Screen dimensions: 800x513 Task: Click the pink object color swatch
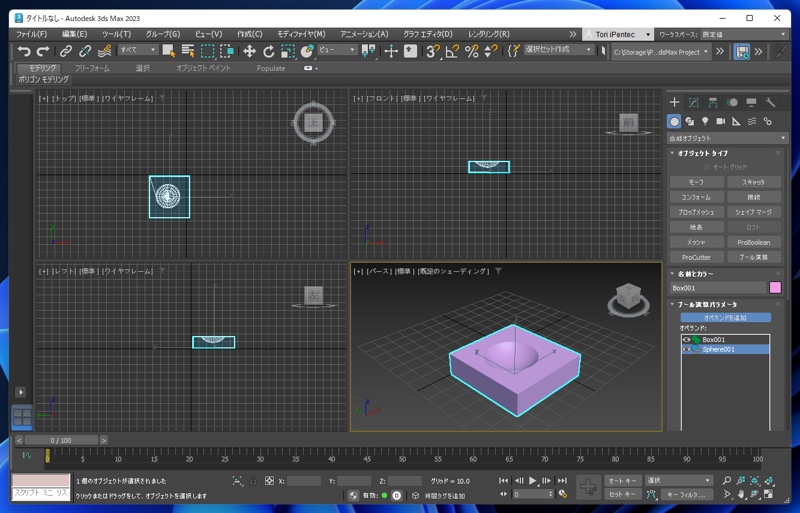click(775, 288)
